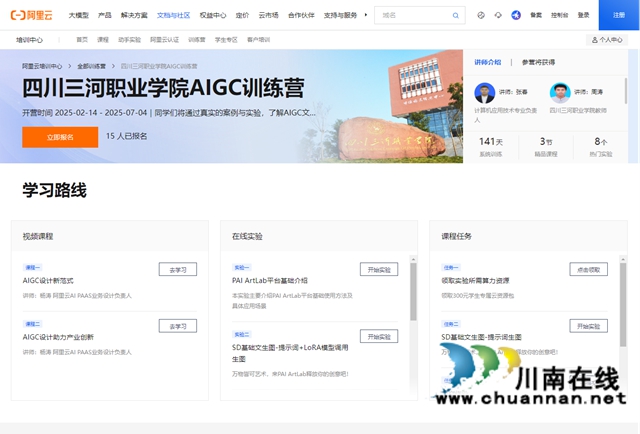This screenshot has height=434, width=640.
Task: Go to the 训练营 tab
Action: click(x=197, y=40)
